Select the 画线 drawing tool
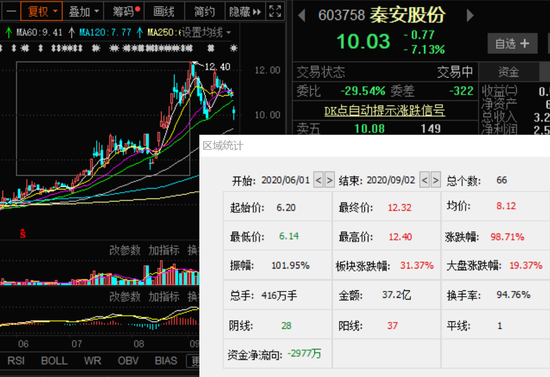This screenshot has width=550, height=377. [x=164, y=11]
